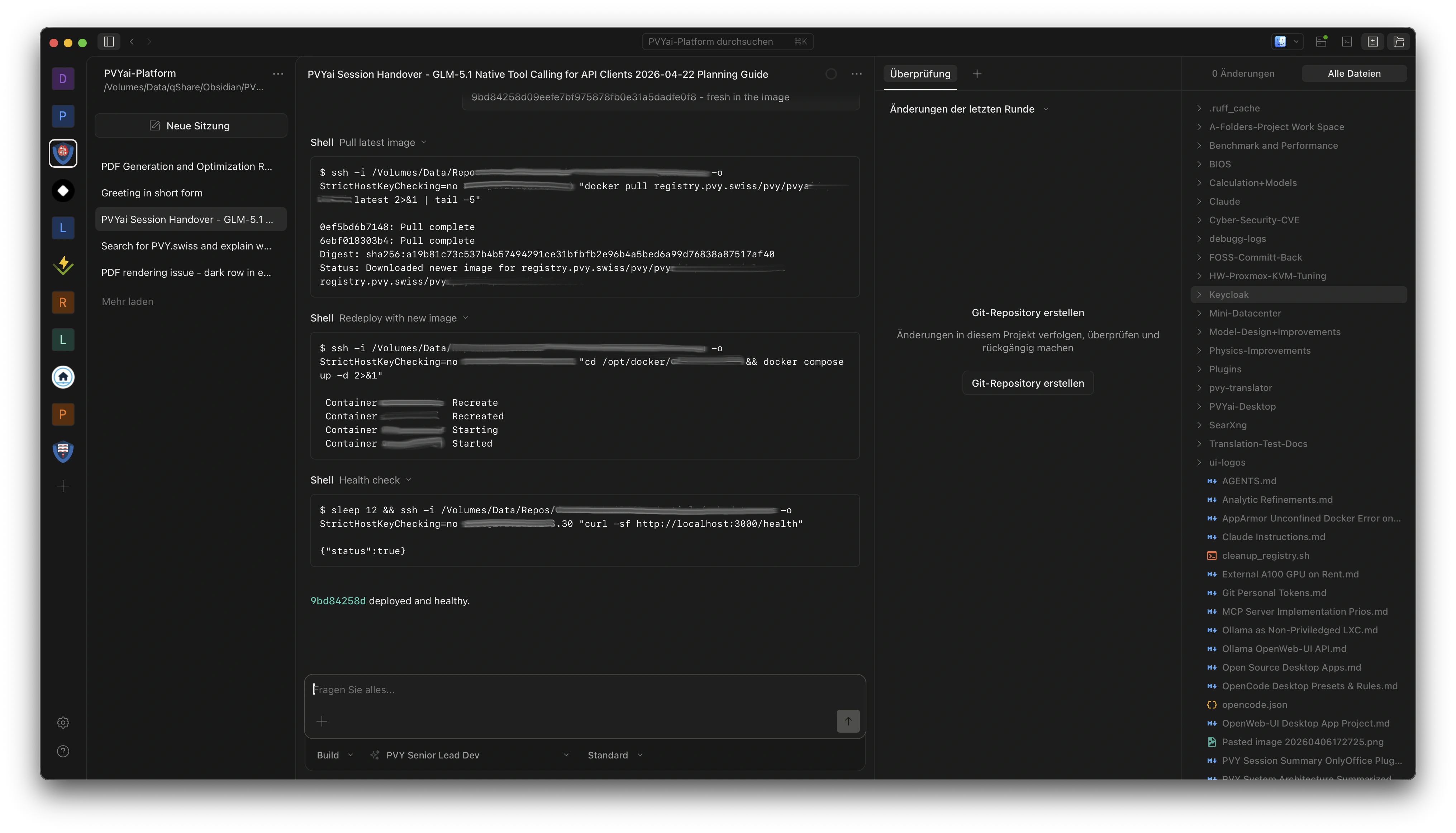Viewport: 1456px width, 833px height.
Task: Select the bottom shield project icon
Action: click(x=63, y=451)
